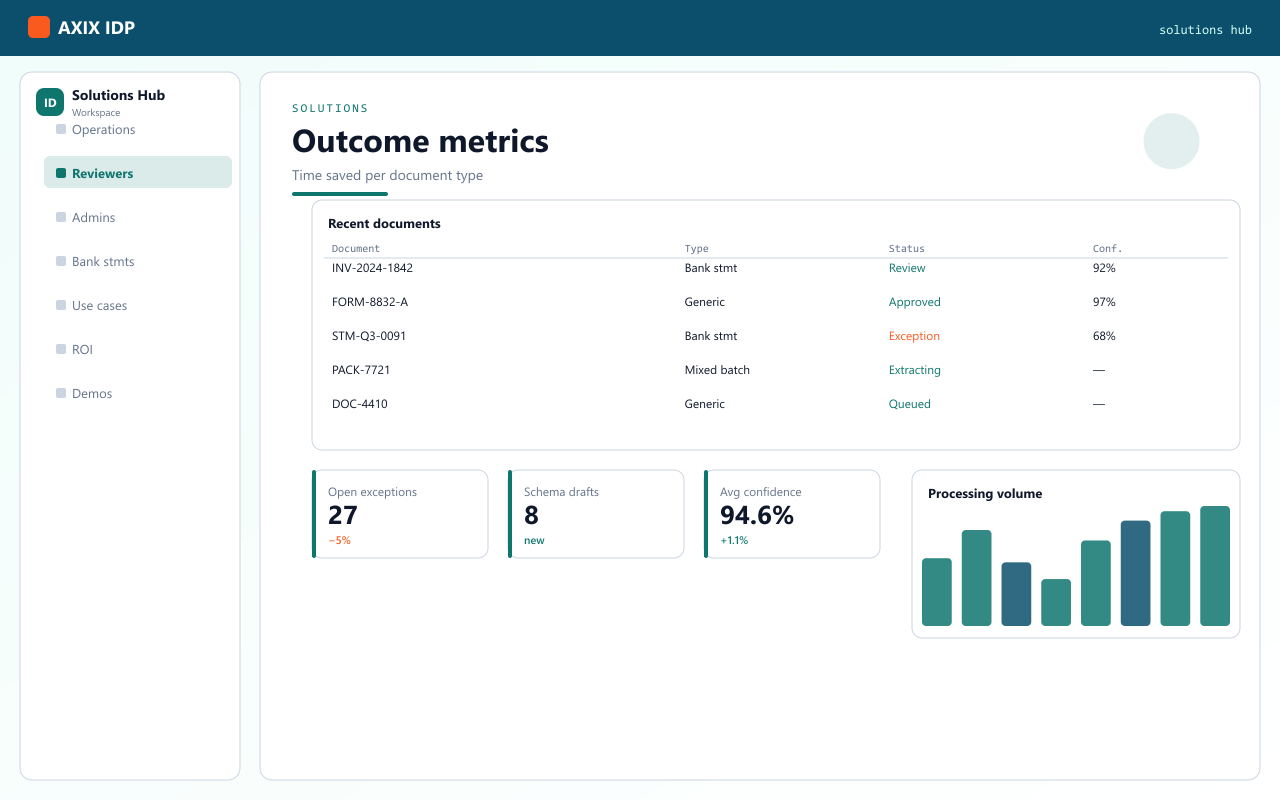Click the 68% confidence value
1280x800 pixels.
(1104, 336)
